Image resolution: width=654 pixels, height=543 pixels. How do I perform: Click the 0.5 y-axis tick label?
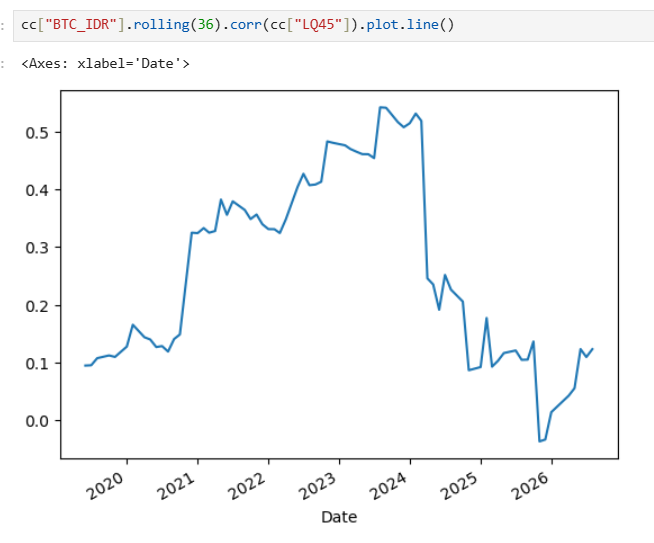coord(37,133)
